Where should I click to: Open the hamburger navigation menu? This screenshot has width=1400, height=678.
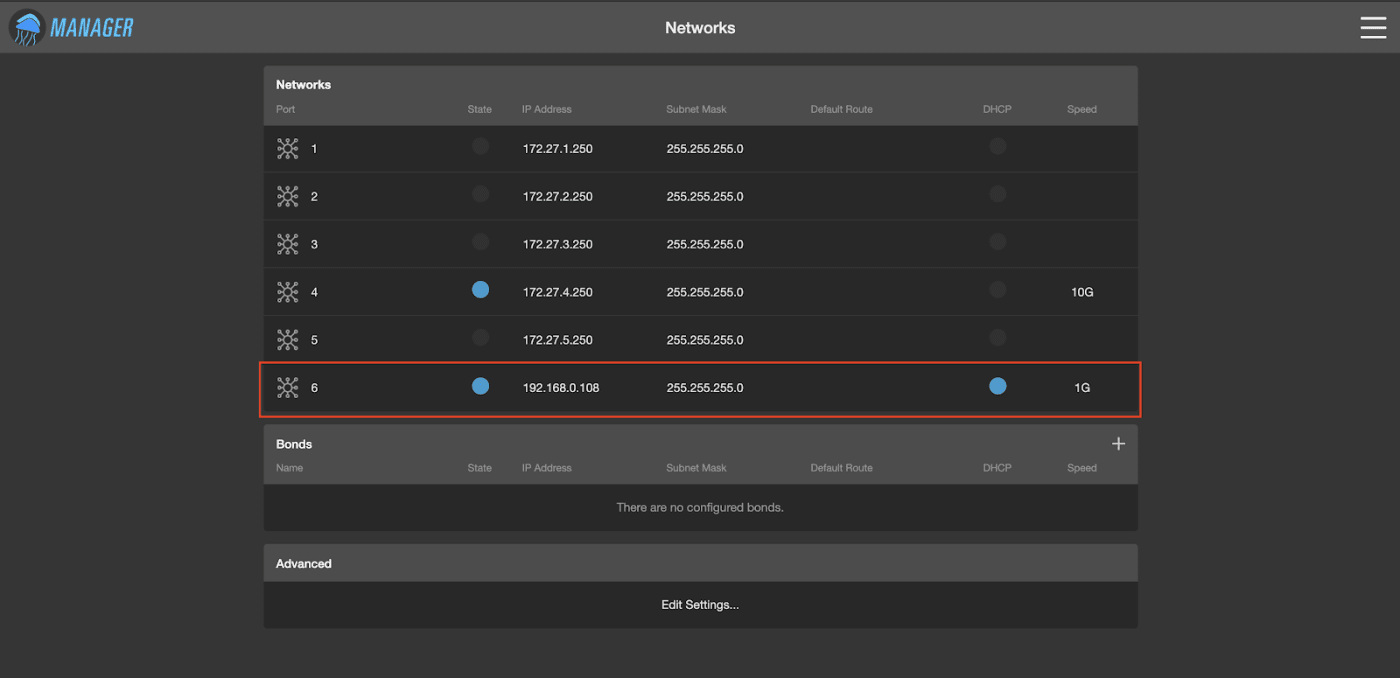pyautogui.click(x=1373, y=28)
